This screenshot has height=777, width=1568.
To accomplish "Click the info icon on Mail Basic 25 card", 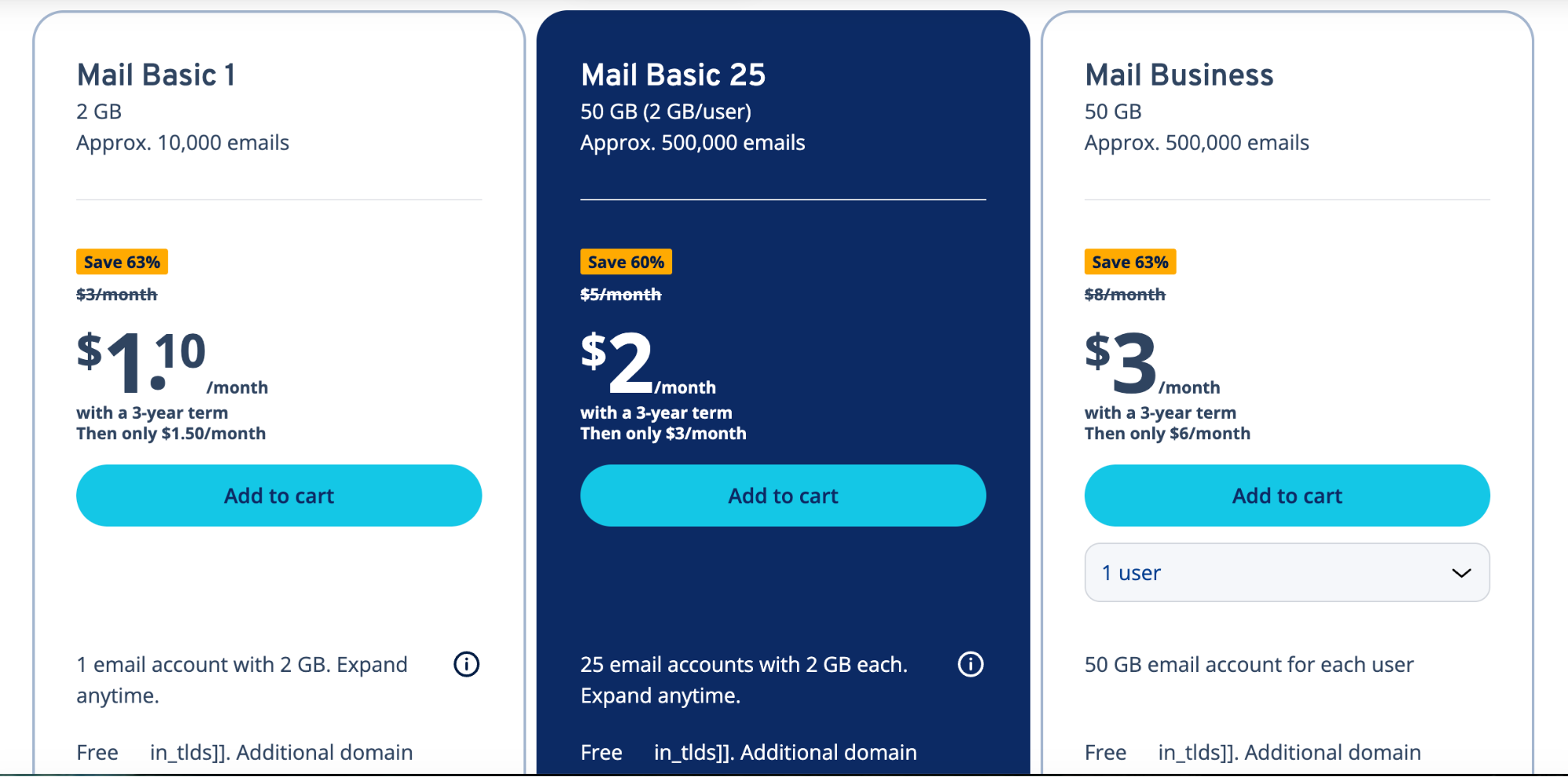I will coord(970,664).
